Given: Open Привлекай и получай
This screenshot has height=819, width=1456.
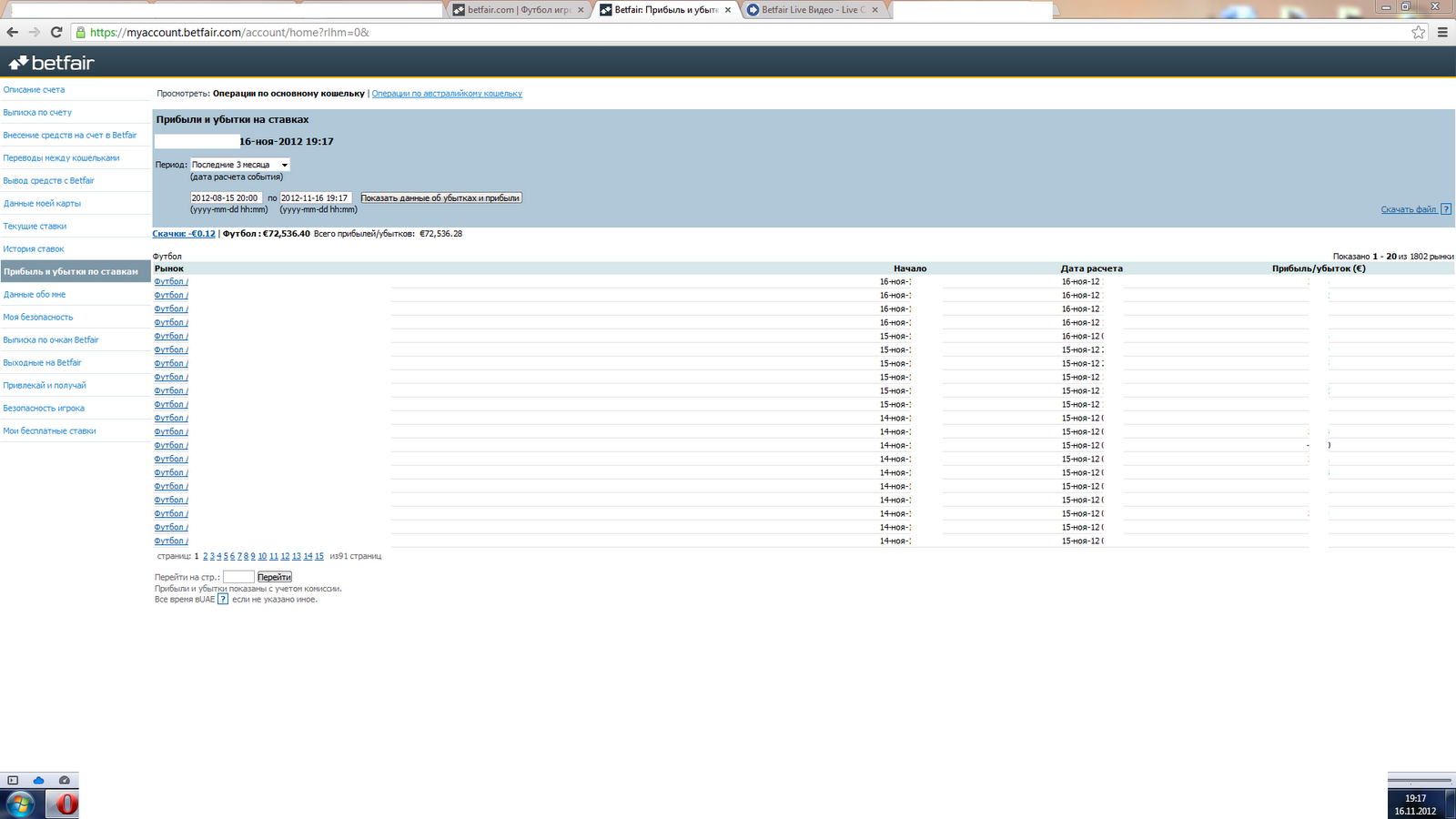Looking at the screenshot, I should (x=45, y=386).
